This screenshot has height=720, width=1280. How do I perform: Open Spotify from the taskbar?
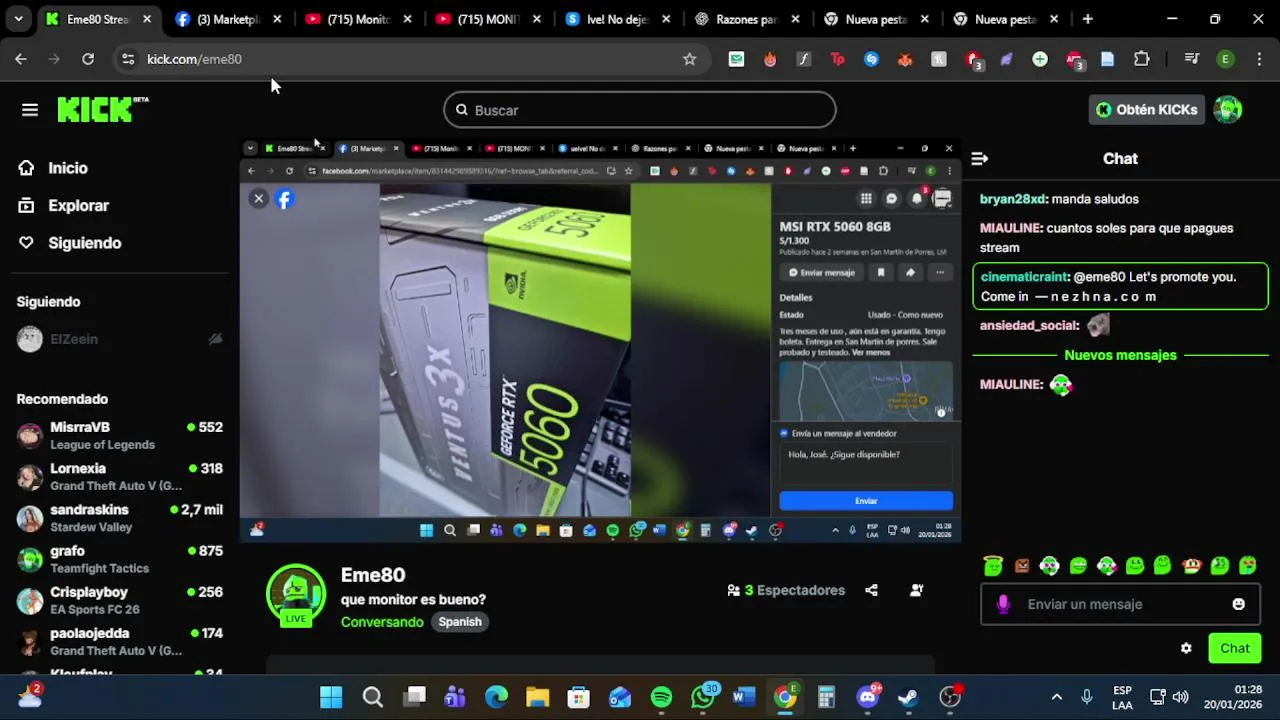[661, 696]
